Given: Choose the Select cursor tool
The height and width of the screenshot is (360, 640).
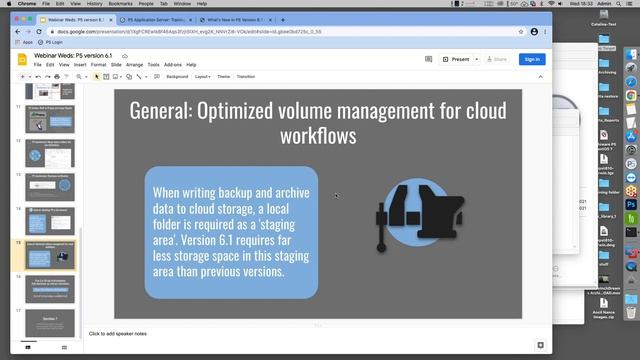Looking at the screenshot, I should (97, 77).
